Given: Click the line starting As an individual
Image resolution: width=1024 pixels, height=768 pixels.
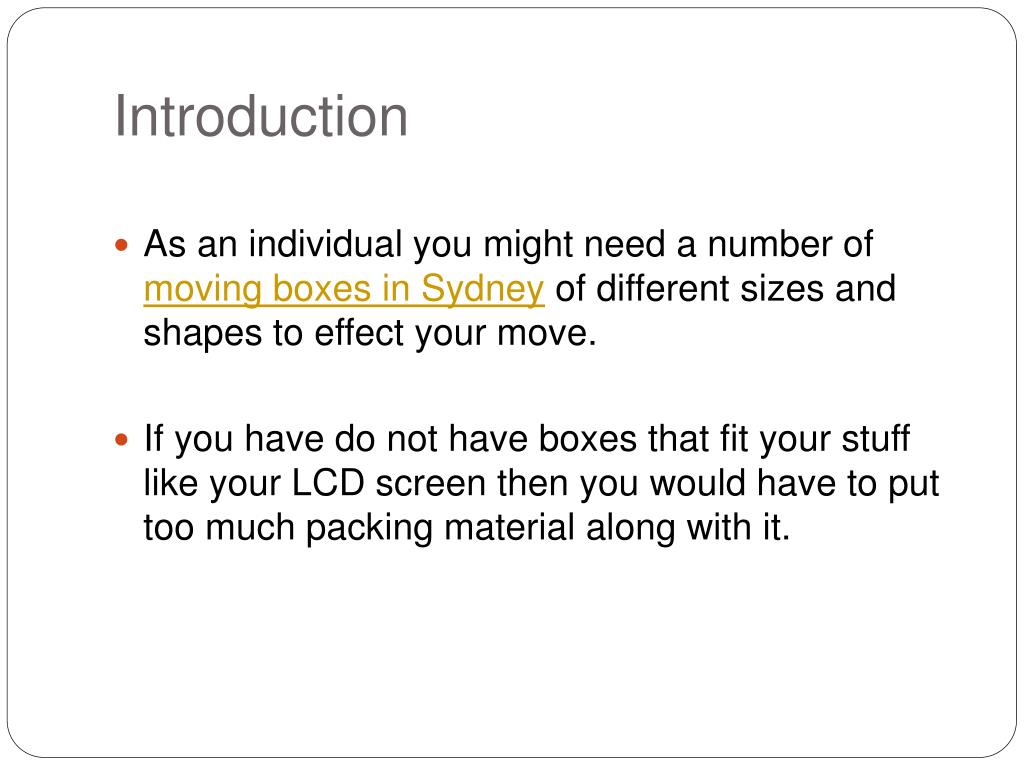Looking at the screenshot, I should pyautogui.click(x=508, y=245).
